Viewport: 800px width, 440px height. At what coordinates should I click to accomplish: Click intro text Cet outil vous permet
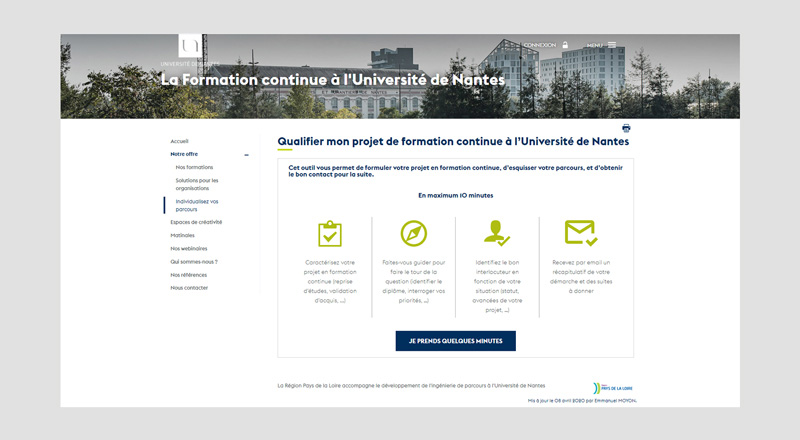(456, 171)
